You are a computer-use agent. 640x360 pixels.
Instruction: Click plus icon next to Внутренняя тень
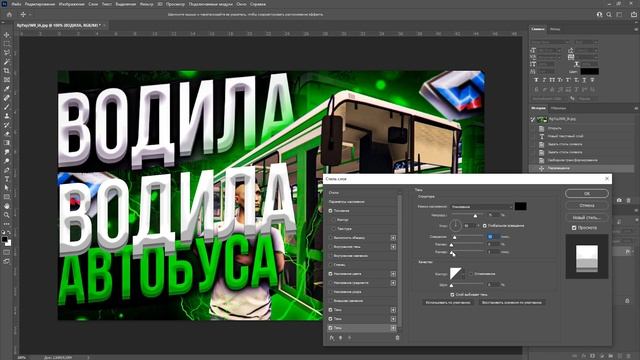393,247
